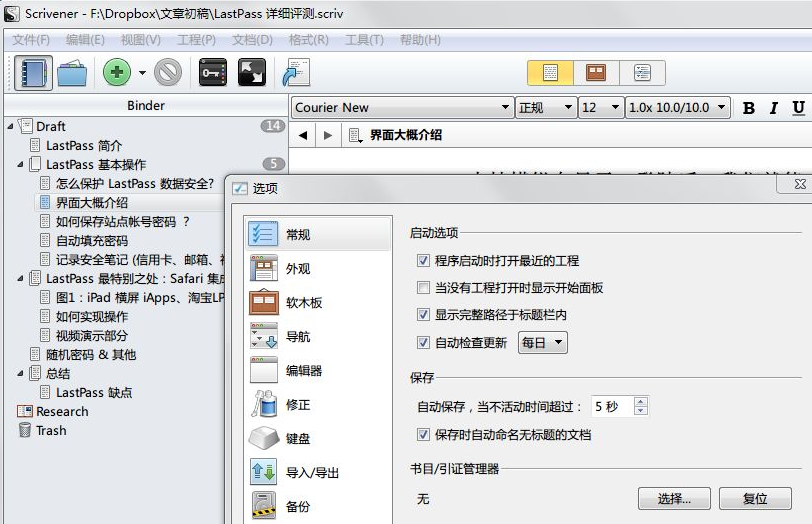
Task: Go back in editor history
Action: pos(303,135)
